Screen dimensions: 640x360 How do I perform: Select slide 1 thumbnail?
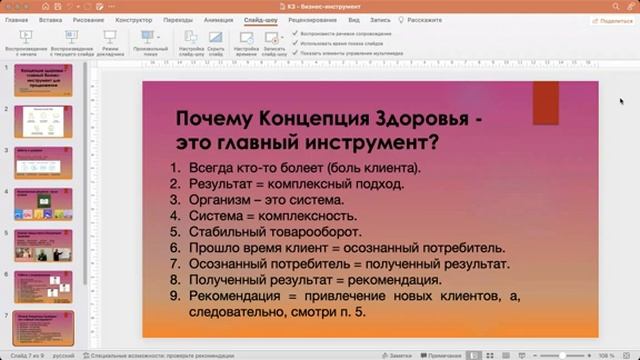[x=43, y=80]
